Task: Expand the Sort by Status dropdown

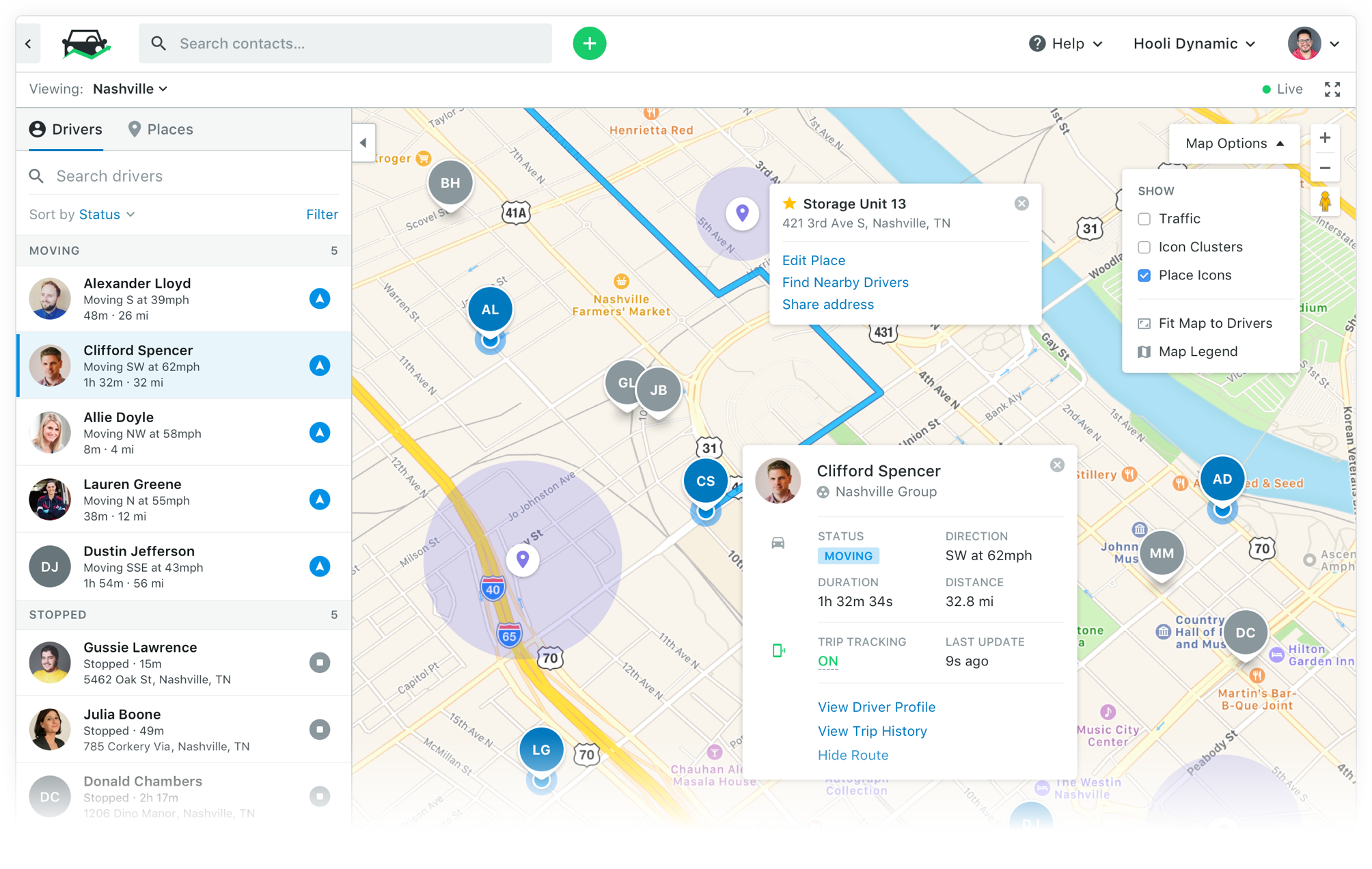Action: pos(106,215)
